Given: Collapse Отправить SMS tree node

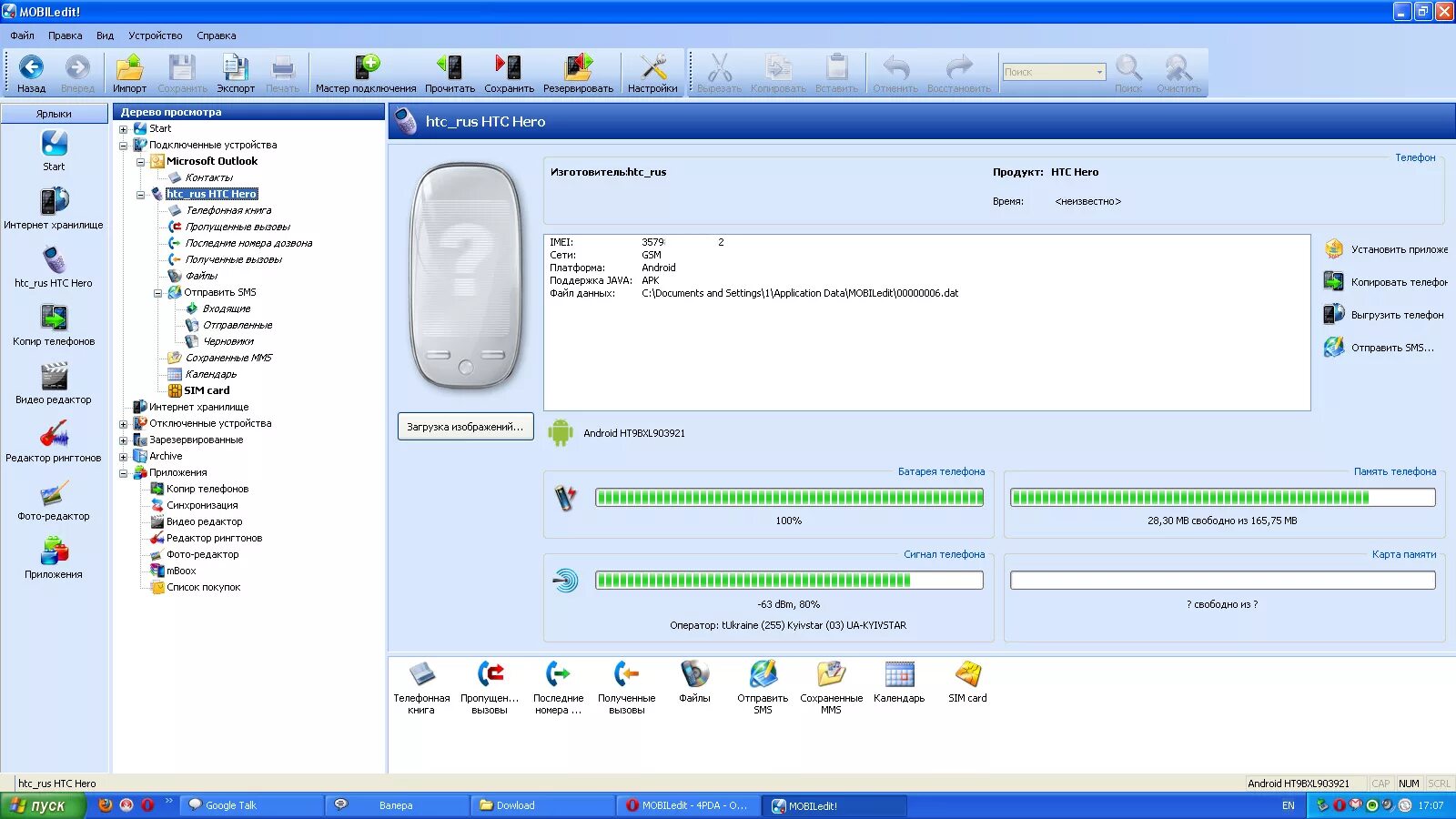Looking at the screenshot, I should click(x=158, y=293).
